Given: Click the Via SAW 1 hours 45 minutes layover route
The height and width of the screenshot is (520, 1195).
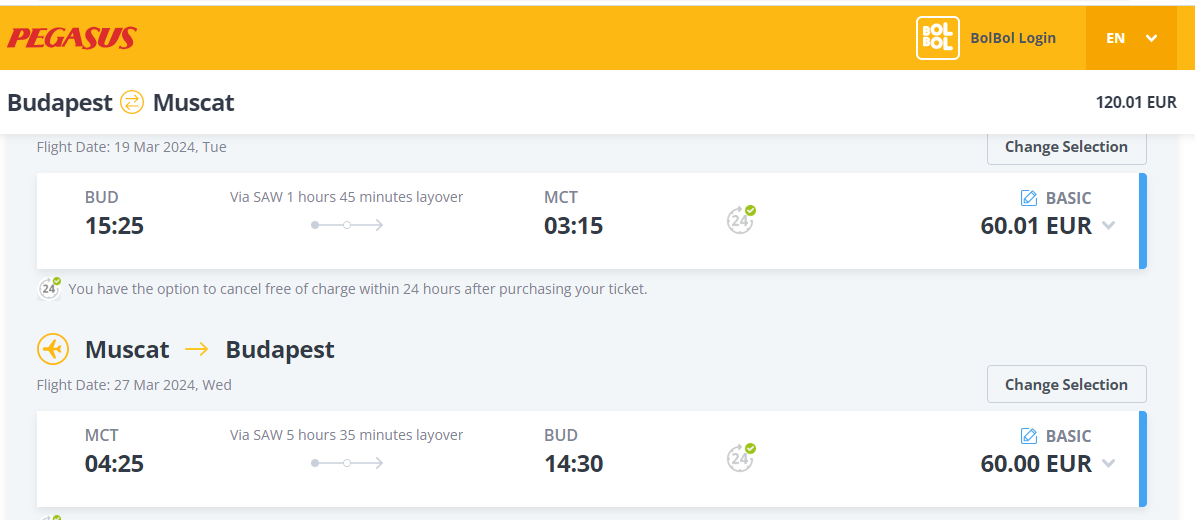Looking at the screenshot, I should tap(347, 210).
